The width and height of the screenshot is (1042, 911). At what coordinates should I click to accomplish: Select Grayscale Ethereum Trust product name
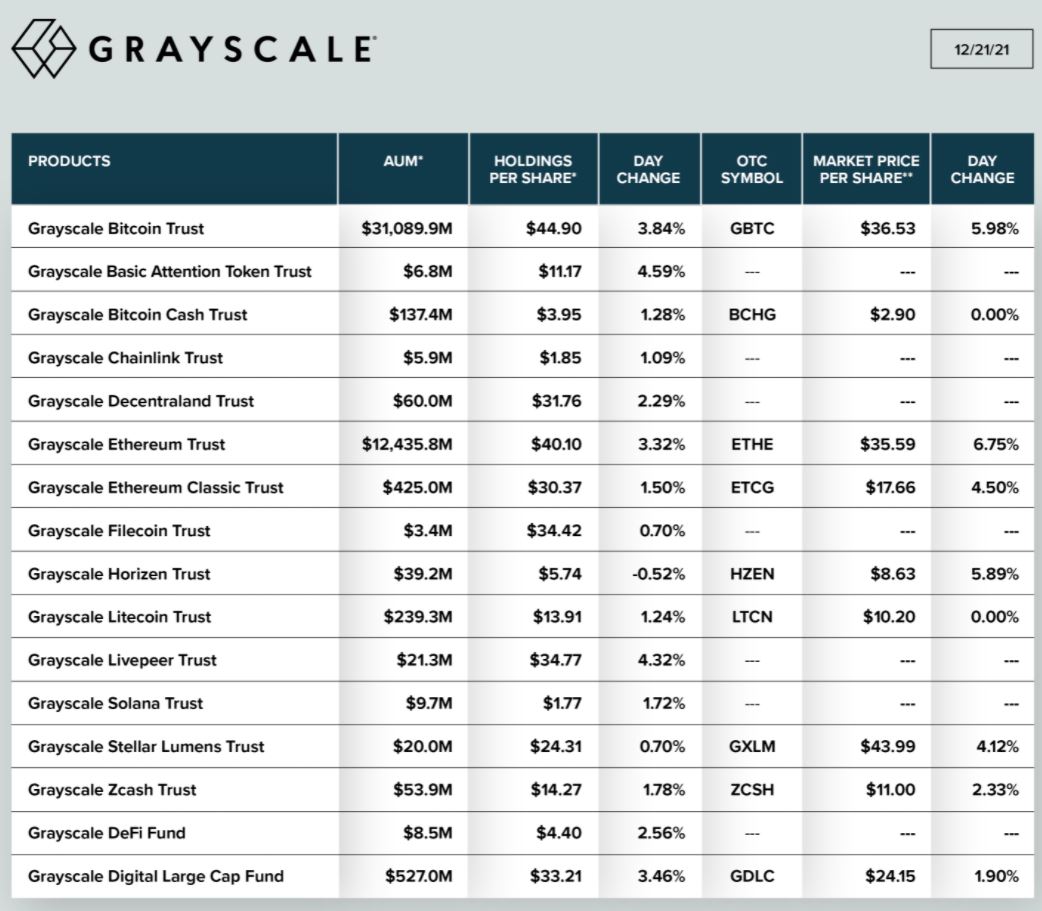pos(127,445)
